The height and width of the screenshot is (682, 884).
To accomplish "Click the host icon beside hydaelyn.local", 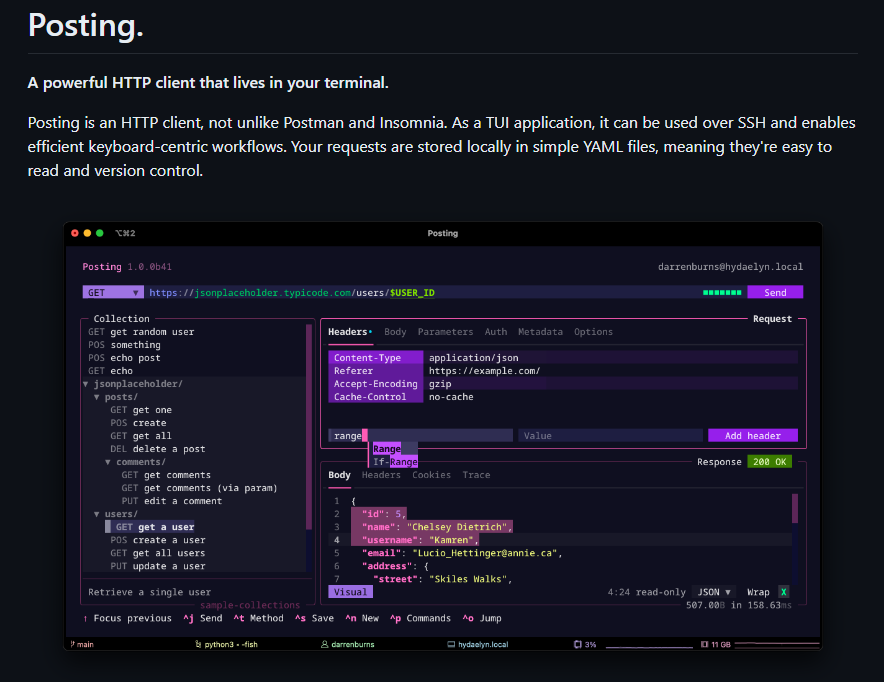I will (x=451, y=644).
